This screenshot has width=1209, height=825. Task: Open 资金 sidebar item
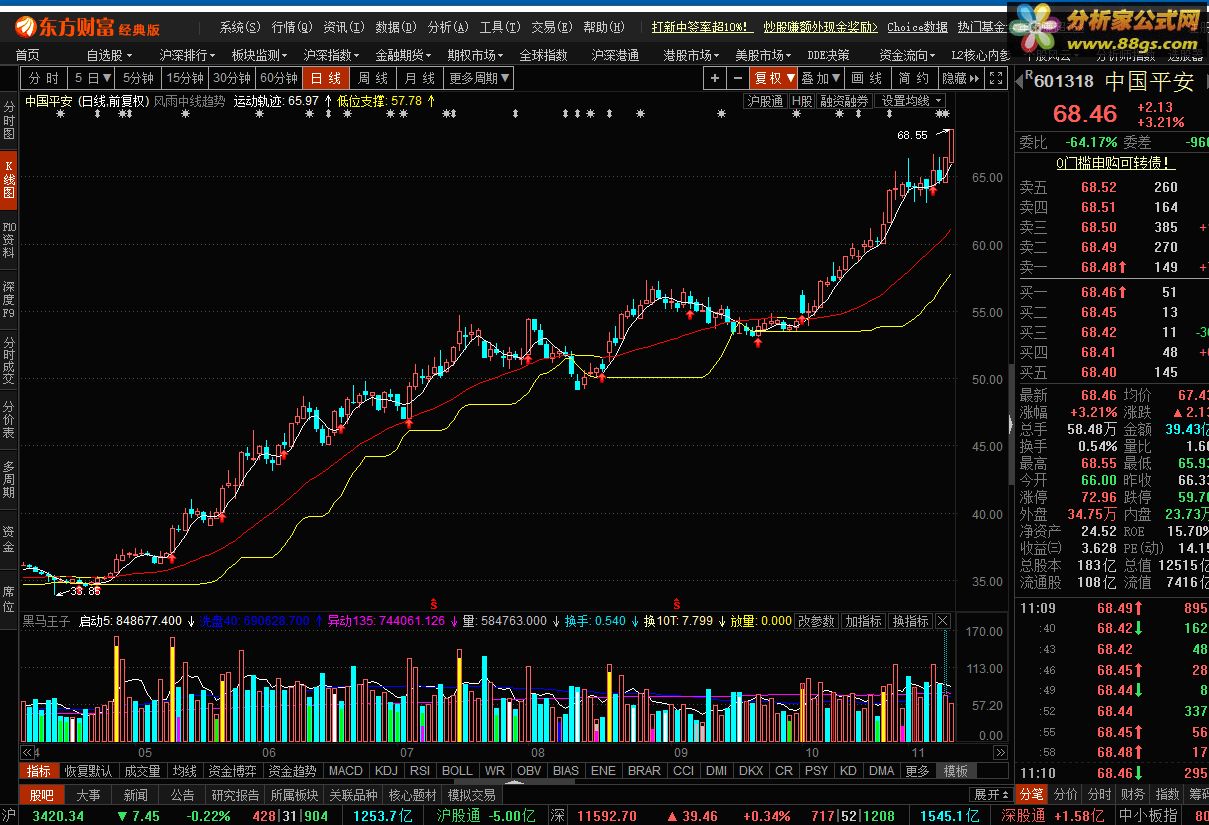9,540
